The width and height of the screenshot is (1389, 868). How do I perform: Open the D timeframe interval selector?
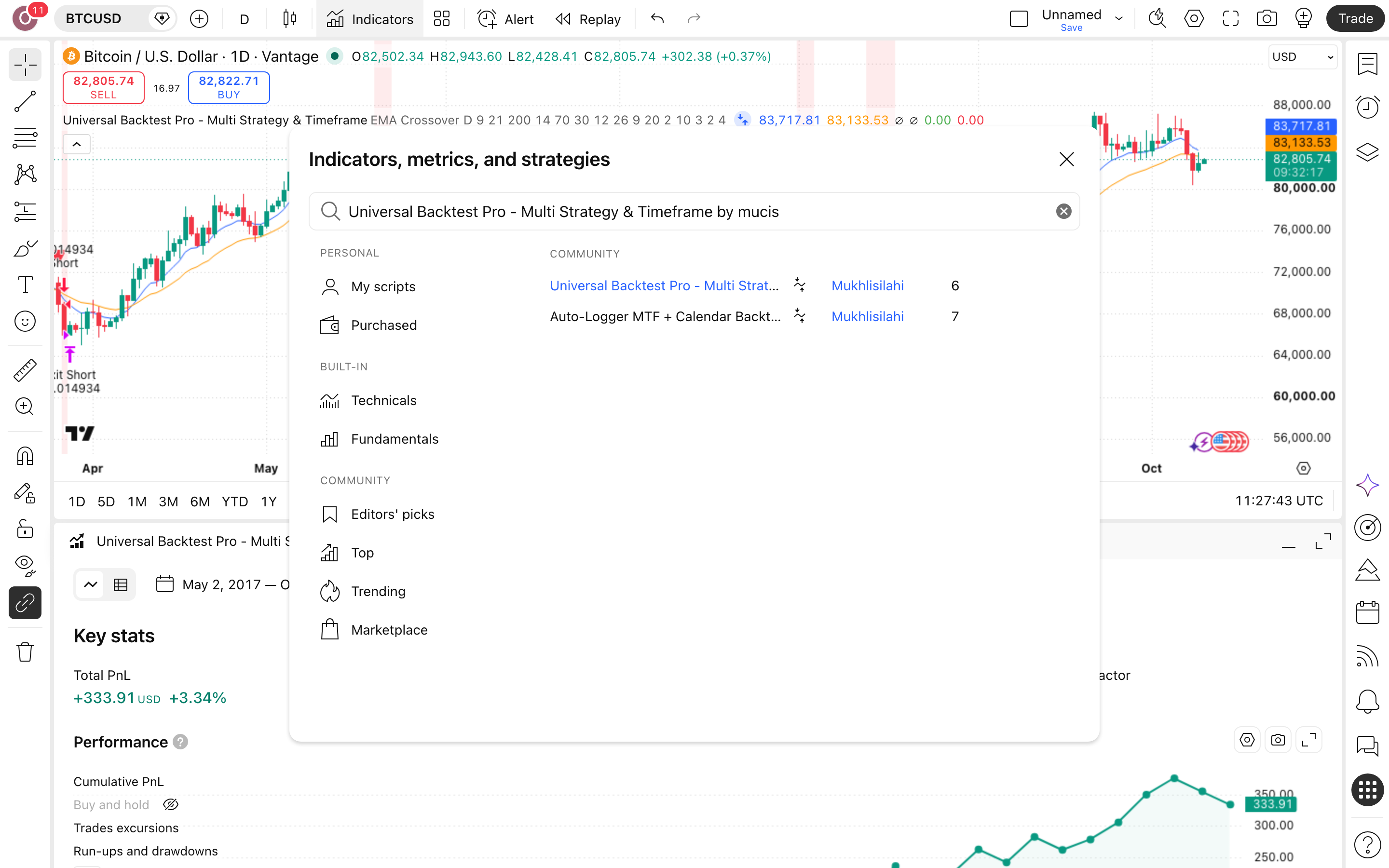[245, 19]
